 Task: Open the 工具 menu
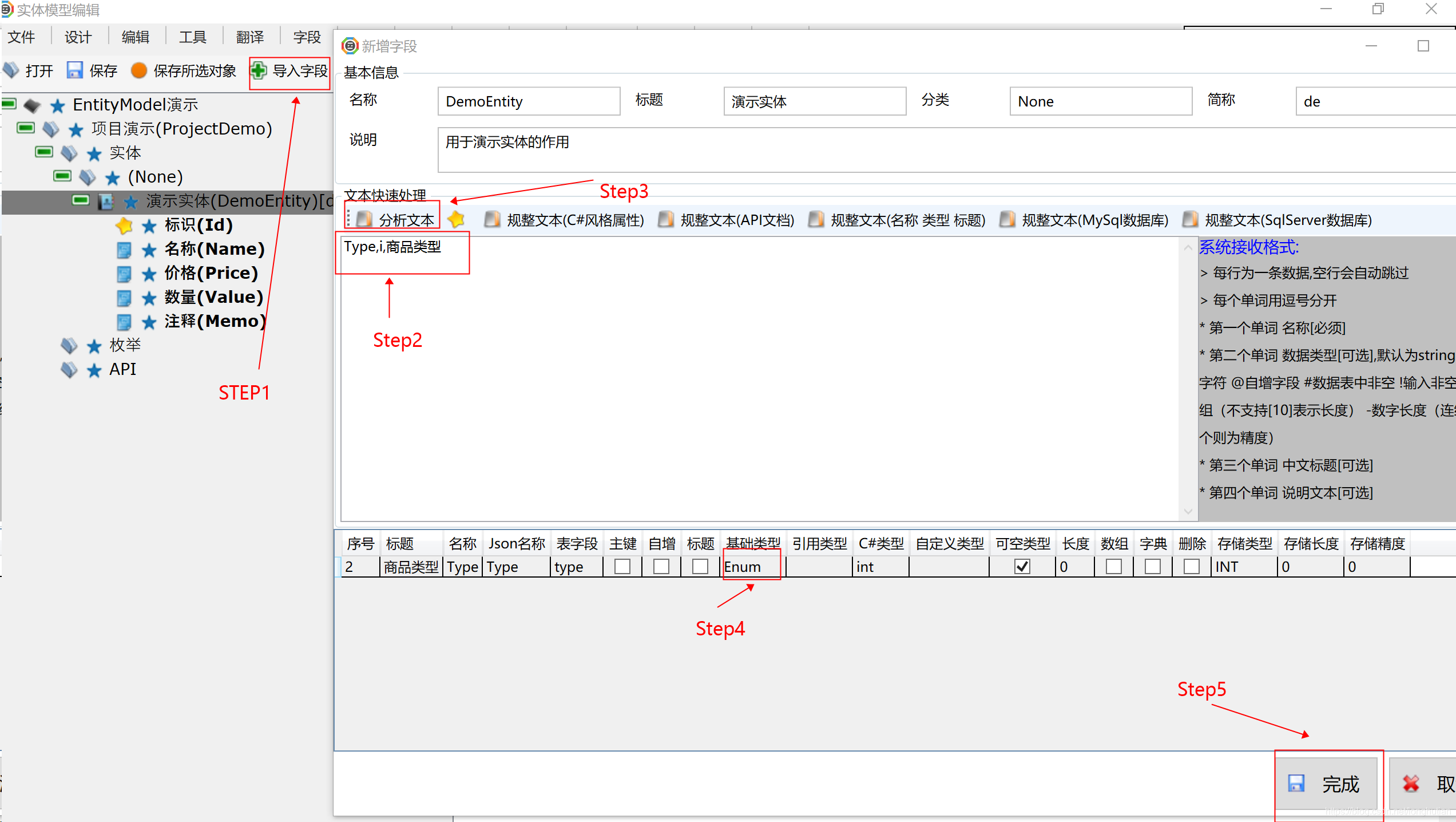pyautogui.click(x=193, y=37)
